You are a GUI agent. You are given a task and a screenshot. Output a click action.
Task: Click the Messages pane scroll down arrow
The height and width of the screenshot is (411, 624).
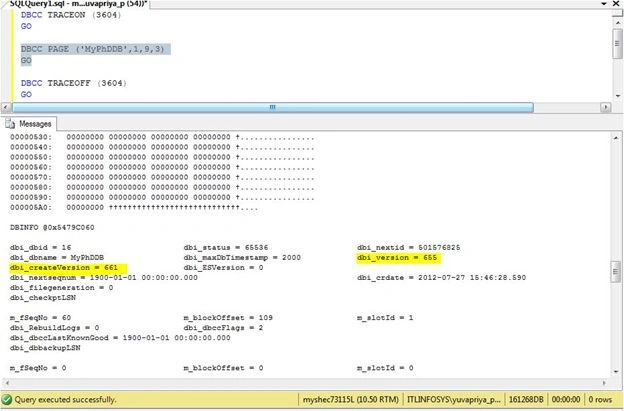[616, 372]
